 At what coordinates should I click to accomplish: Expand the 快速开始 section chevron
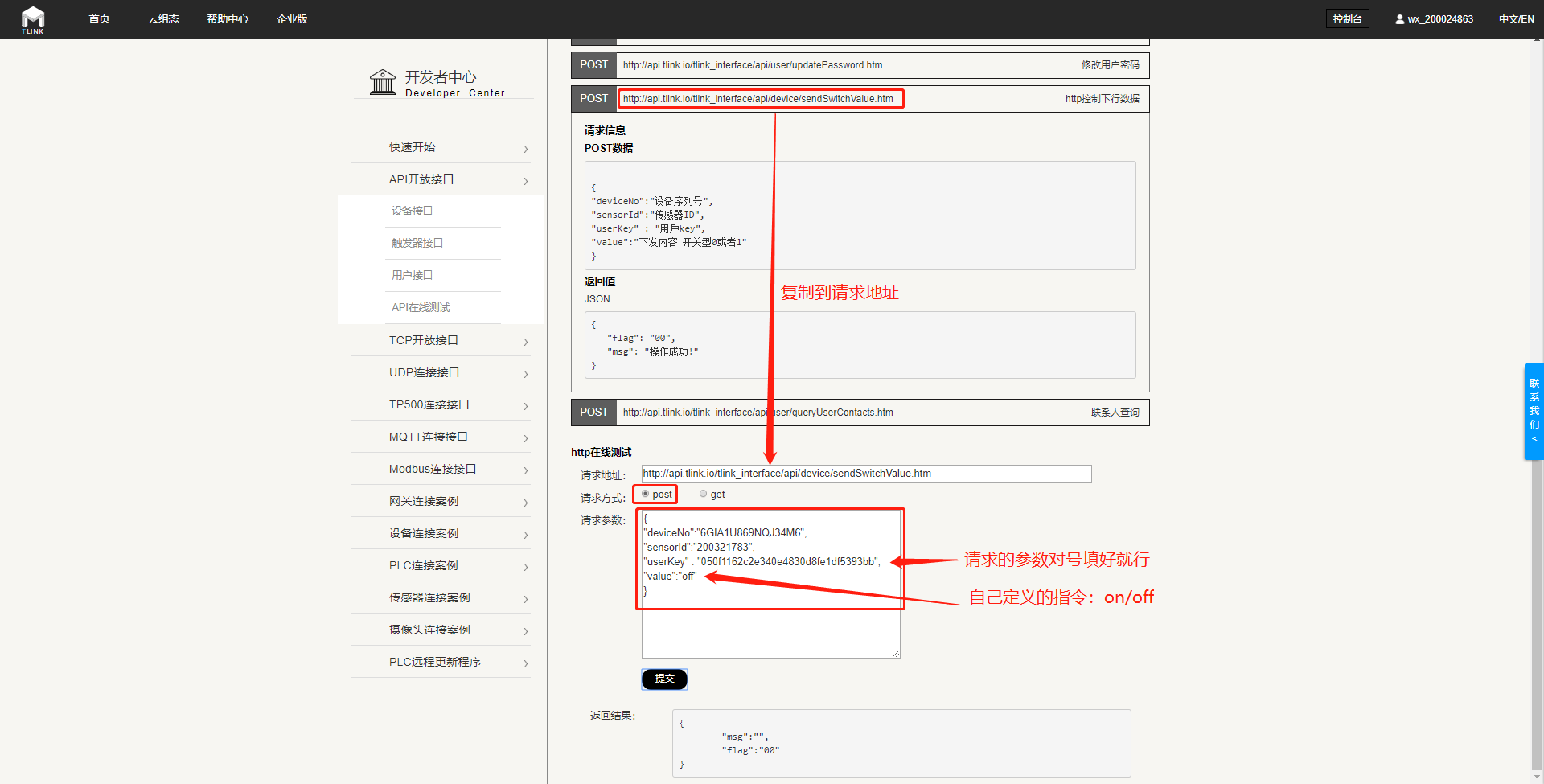526,149
